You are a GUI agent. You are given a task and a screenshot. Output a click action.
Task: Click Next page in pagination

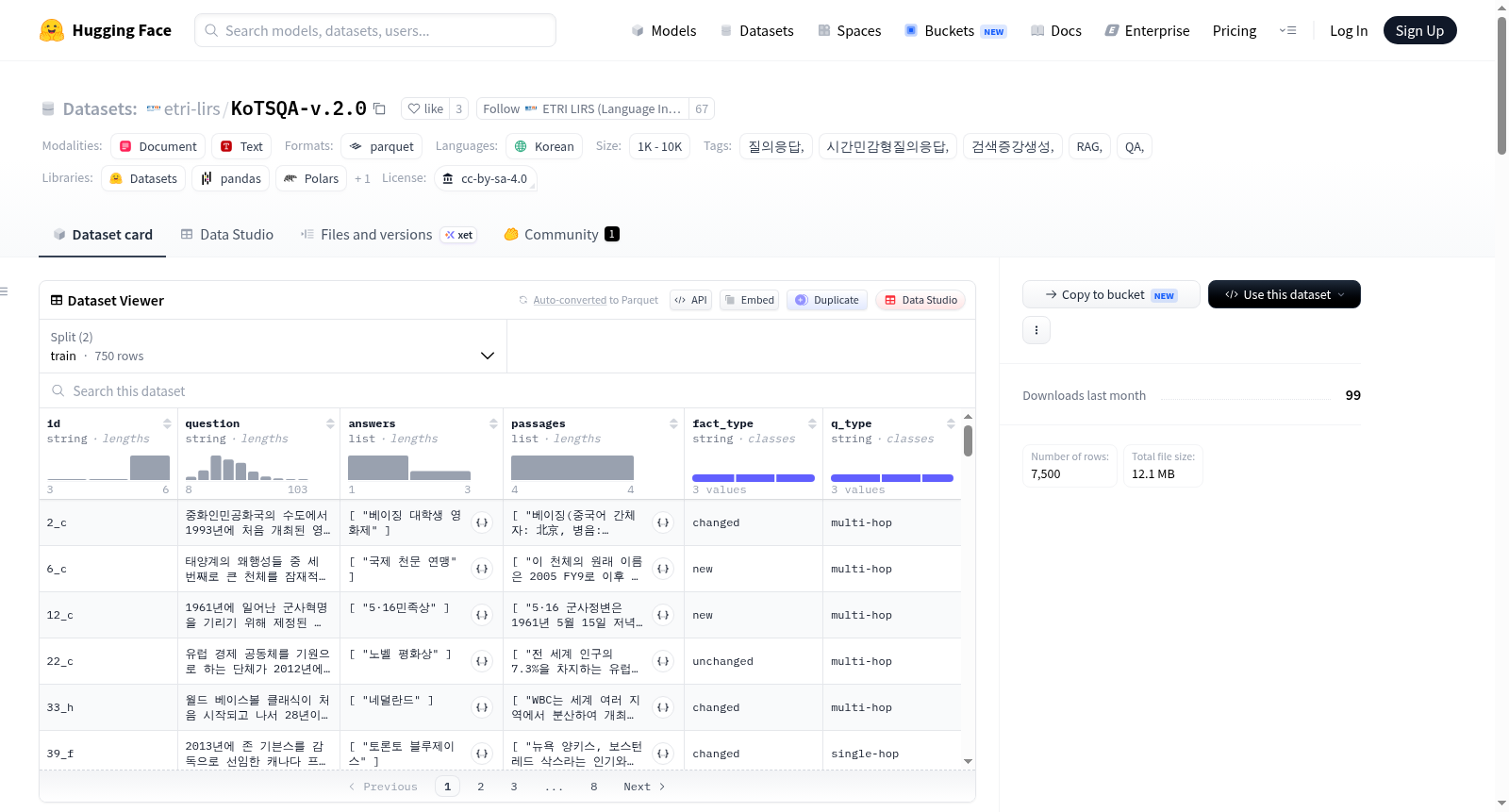pyautogui.click(x=644, y=787)
